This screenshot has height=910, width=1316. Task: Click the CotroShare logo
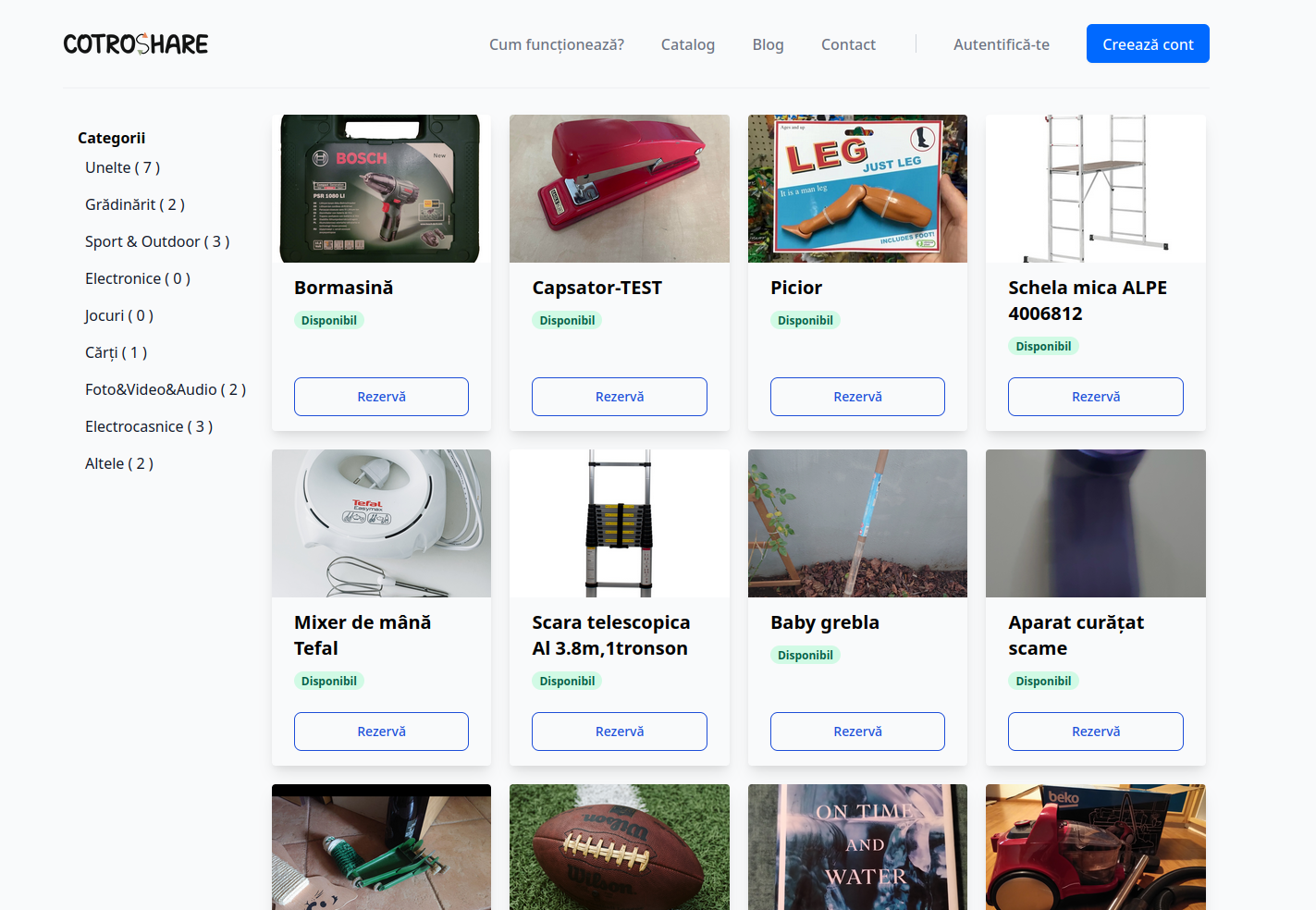click(x=136, y=43)
